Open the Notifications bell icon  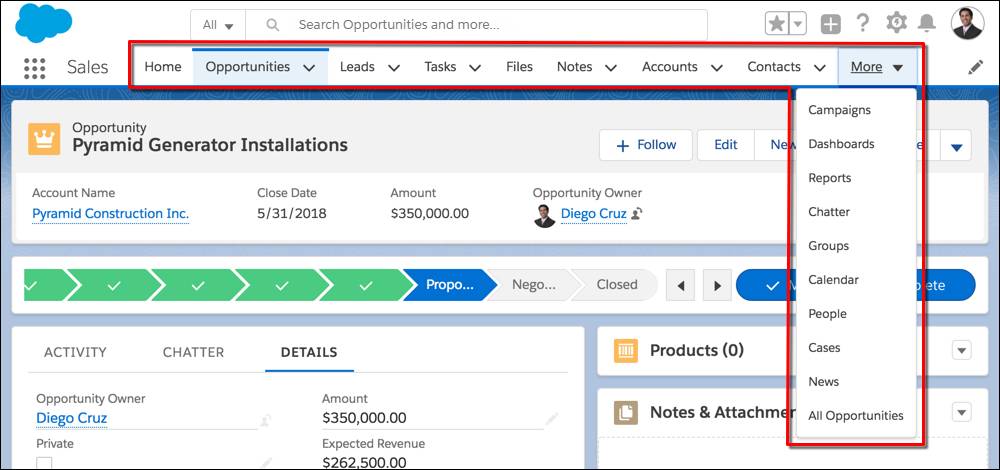click(x=927, y=24)
